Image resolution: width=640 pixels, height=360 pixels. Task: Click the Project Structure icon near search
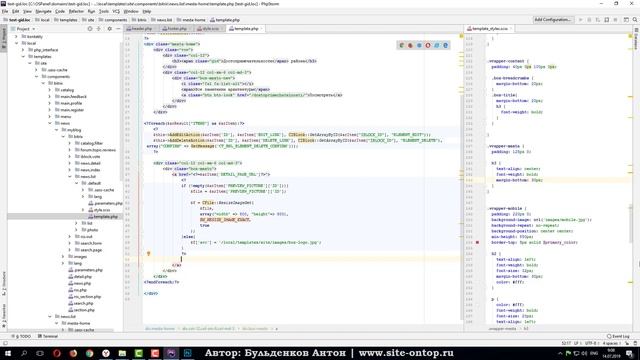coord(626,20)
